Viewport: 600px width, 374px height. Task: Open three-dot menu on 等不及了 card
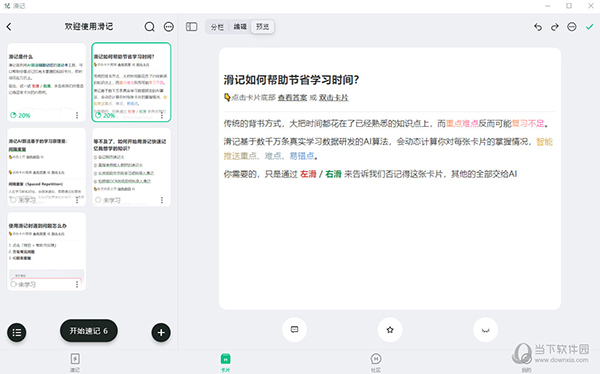coord(162,200)
